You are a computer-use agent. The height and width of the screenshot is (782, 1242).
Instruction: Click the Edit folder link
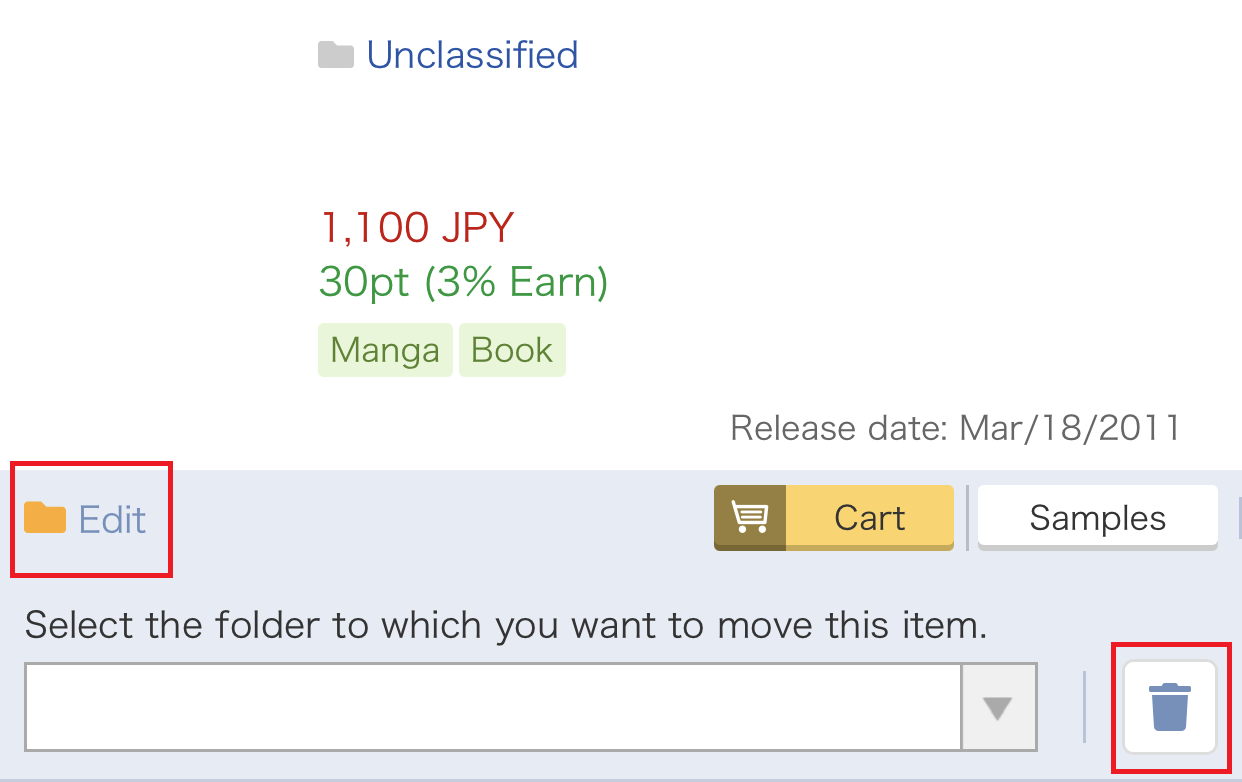(x=112, y=519)
